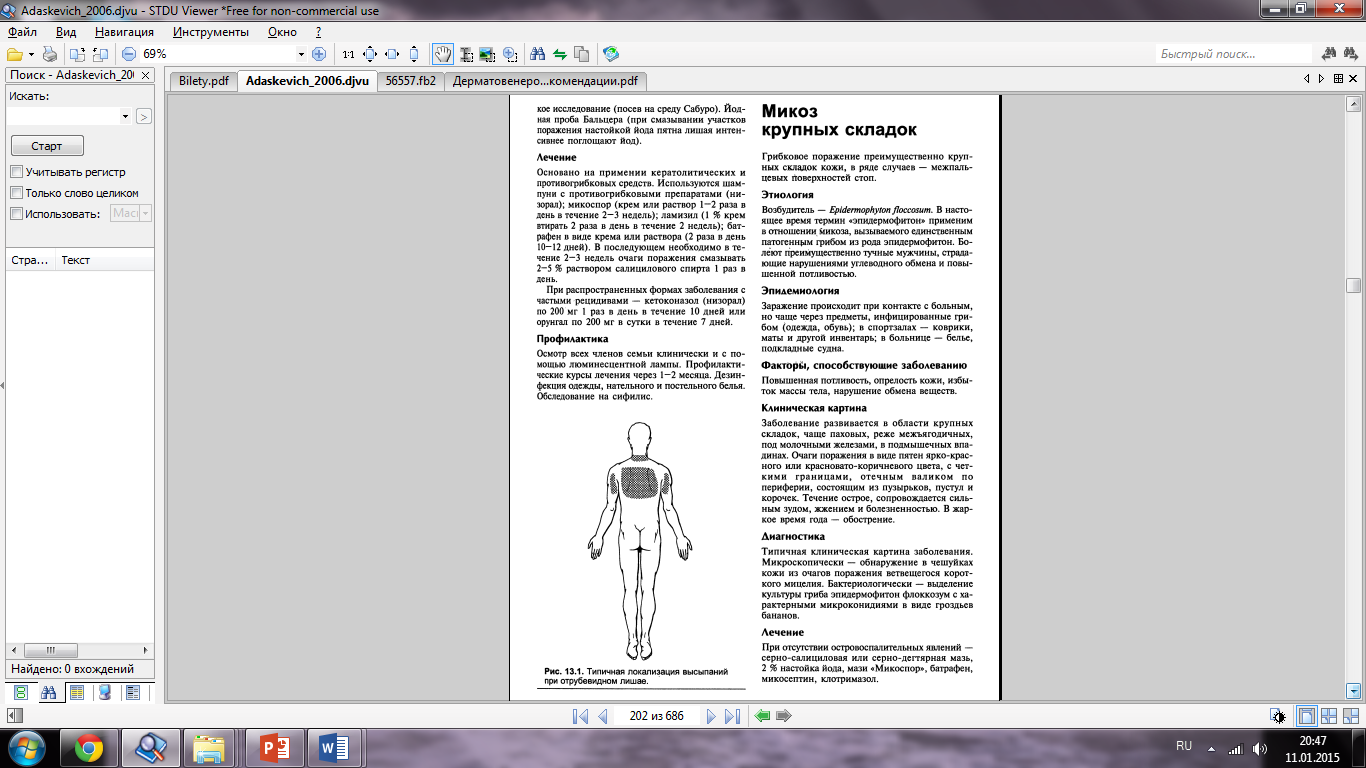Click the Copy icon in toolbar
The height and width of the screenshot is (768, 1366).
tap(582, 54)
